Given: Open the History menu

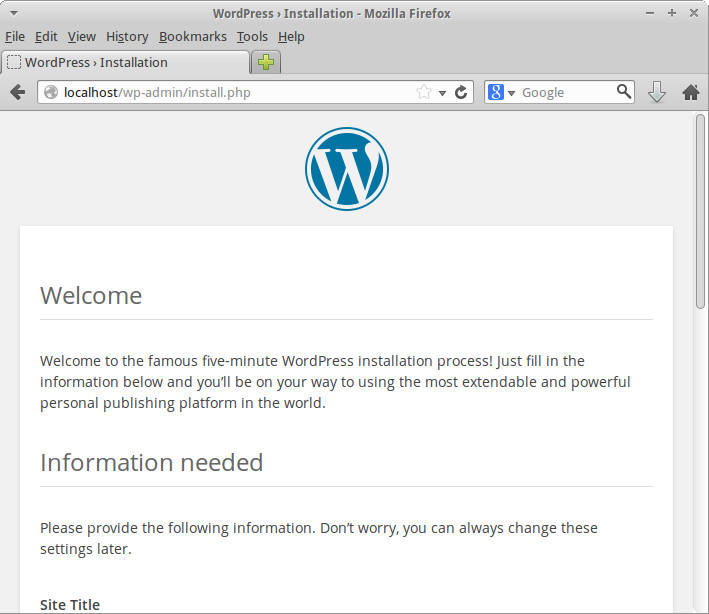Looking at the screenshot, I should [127, 37].
